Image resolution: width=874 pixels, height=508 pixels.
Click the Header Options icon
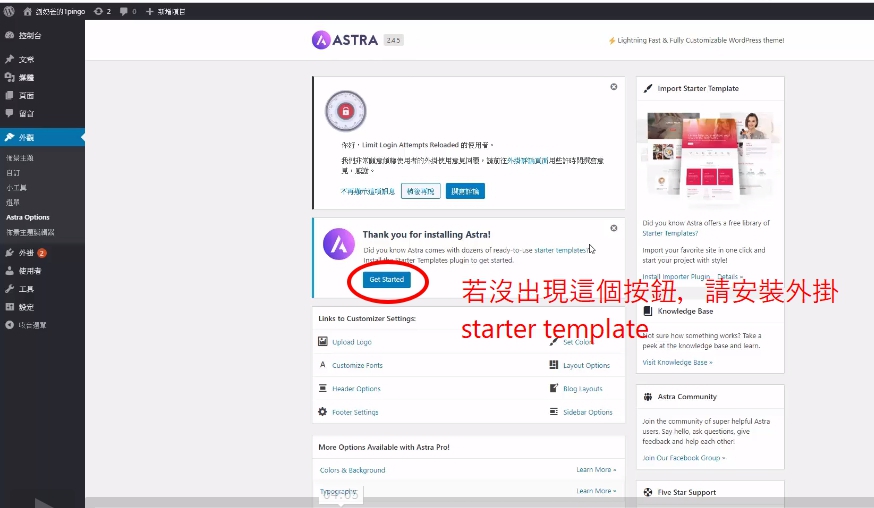323,388
